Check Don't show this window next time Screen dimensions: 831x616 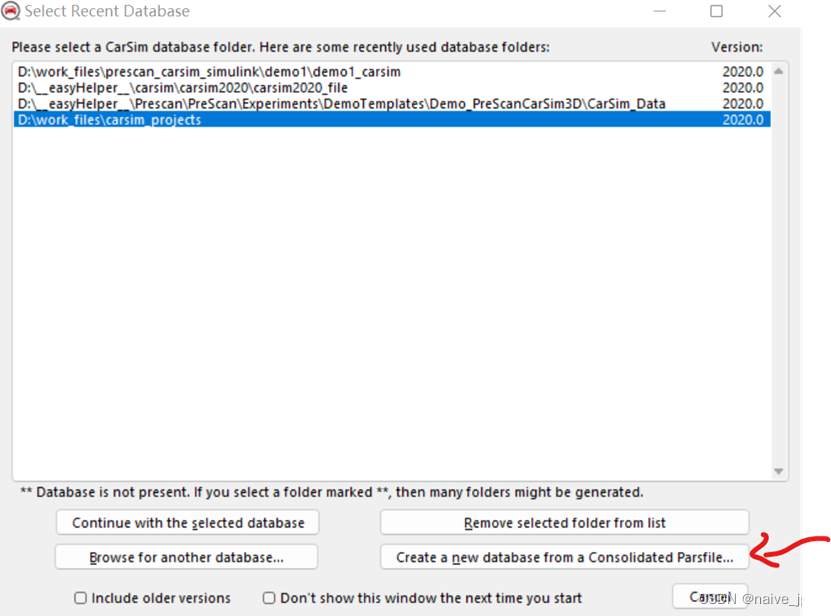click(x=269, y=598)
